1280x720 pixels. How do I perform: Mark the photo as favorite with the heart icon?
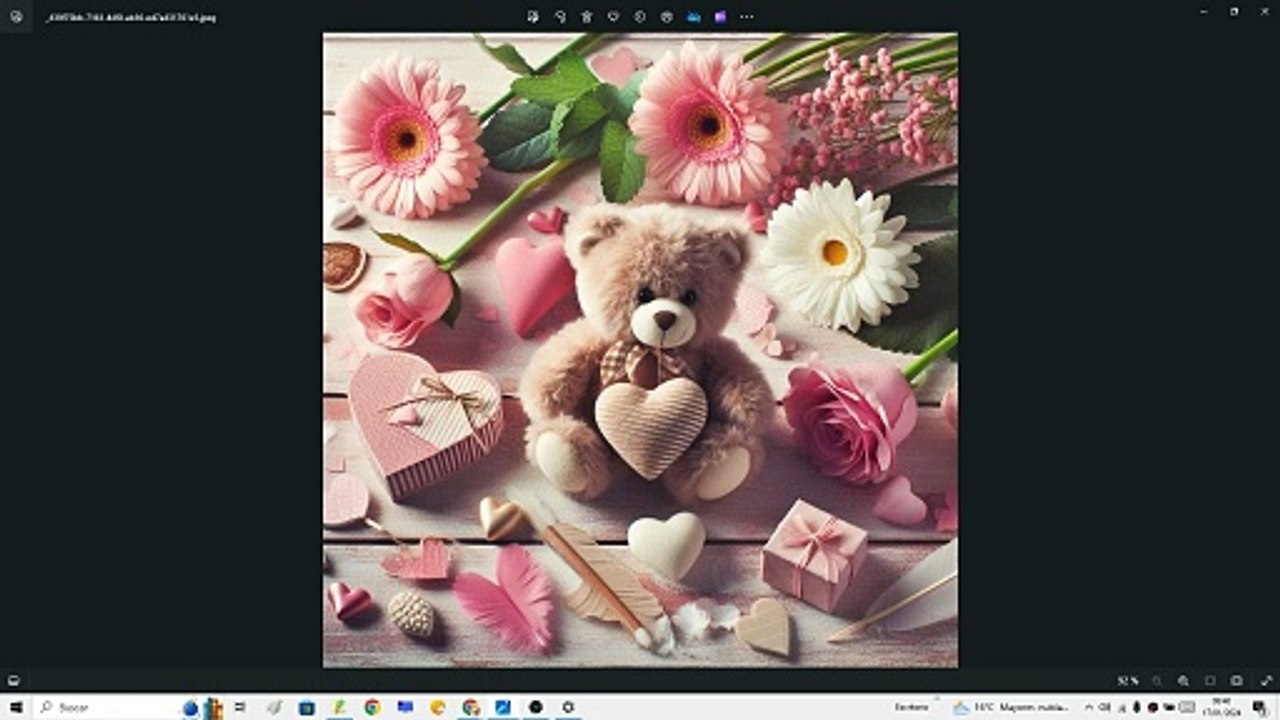tap(613, 16)
